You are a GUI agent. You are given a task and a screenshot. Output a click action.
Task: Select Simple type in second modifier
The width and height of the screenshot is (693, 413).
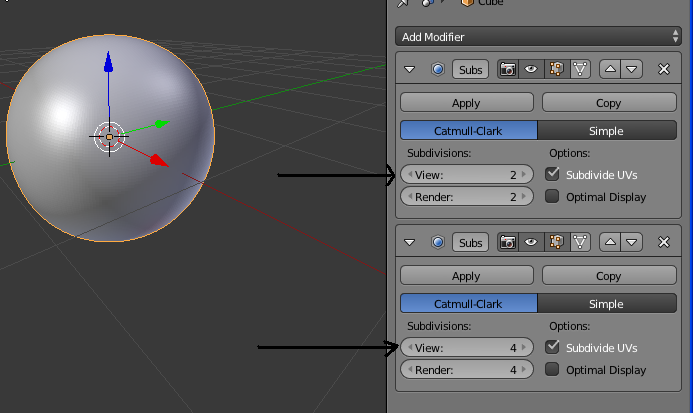tap(607, 303)
